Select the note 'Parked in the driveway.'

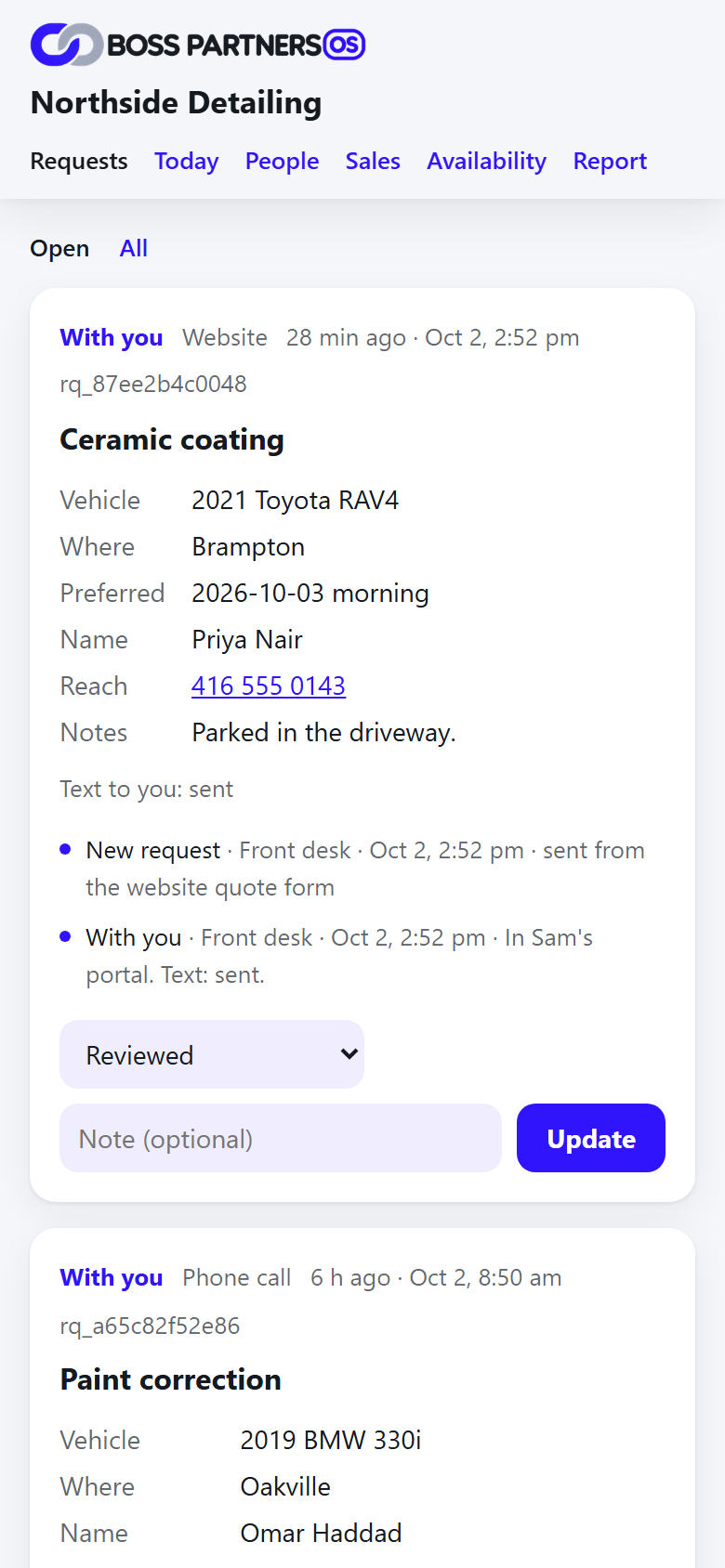[323, 732]
